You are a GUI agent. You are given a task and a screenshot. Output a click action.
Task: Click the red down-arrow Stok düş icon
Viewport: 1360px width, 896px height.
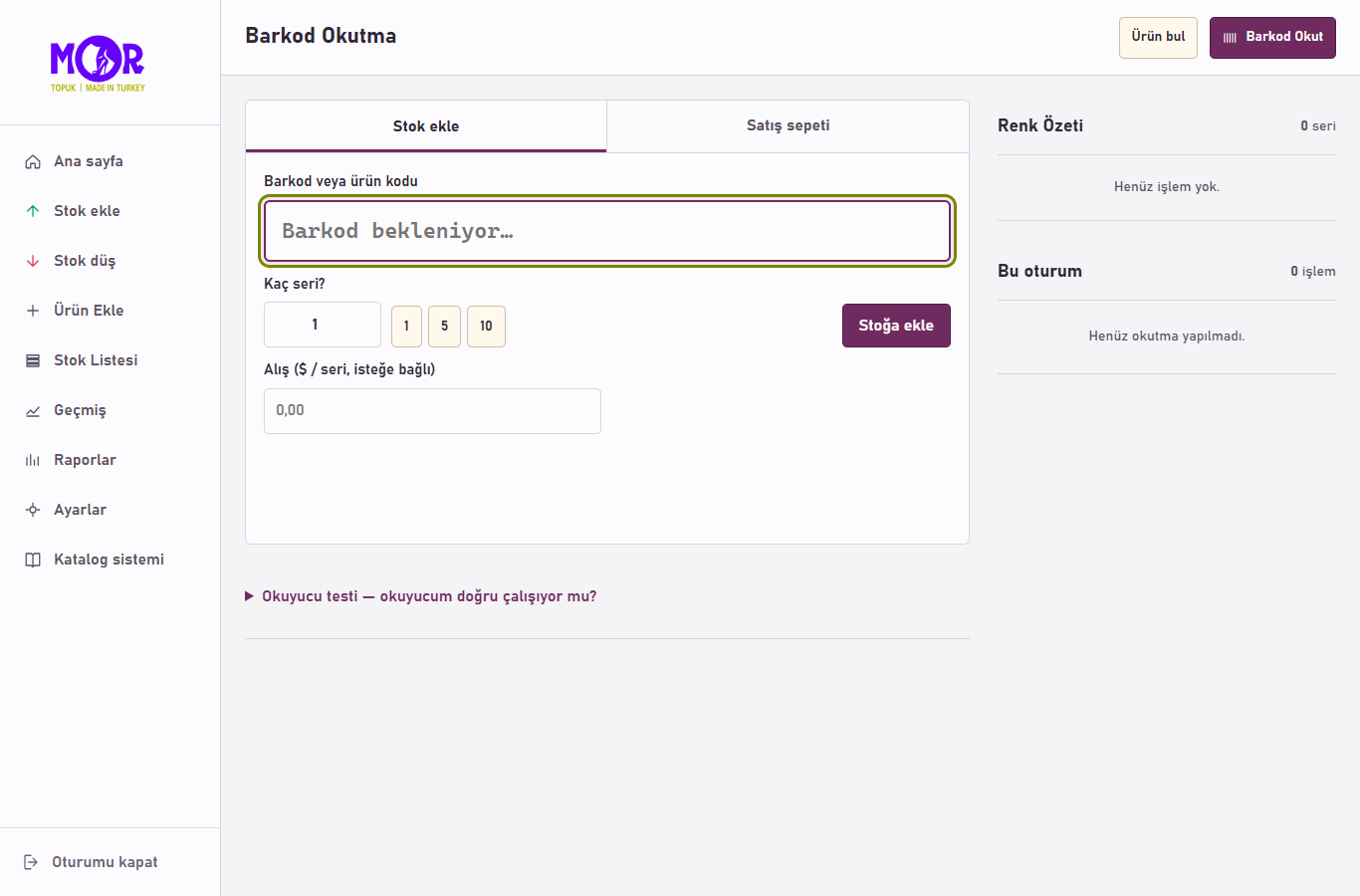[33, 261]
